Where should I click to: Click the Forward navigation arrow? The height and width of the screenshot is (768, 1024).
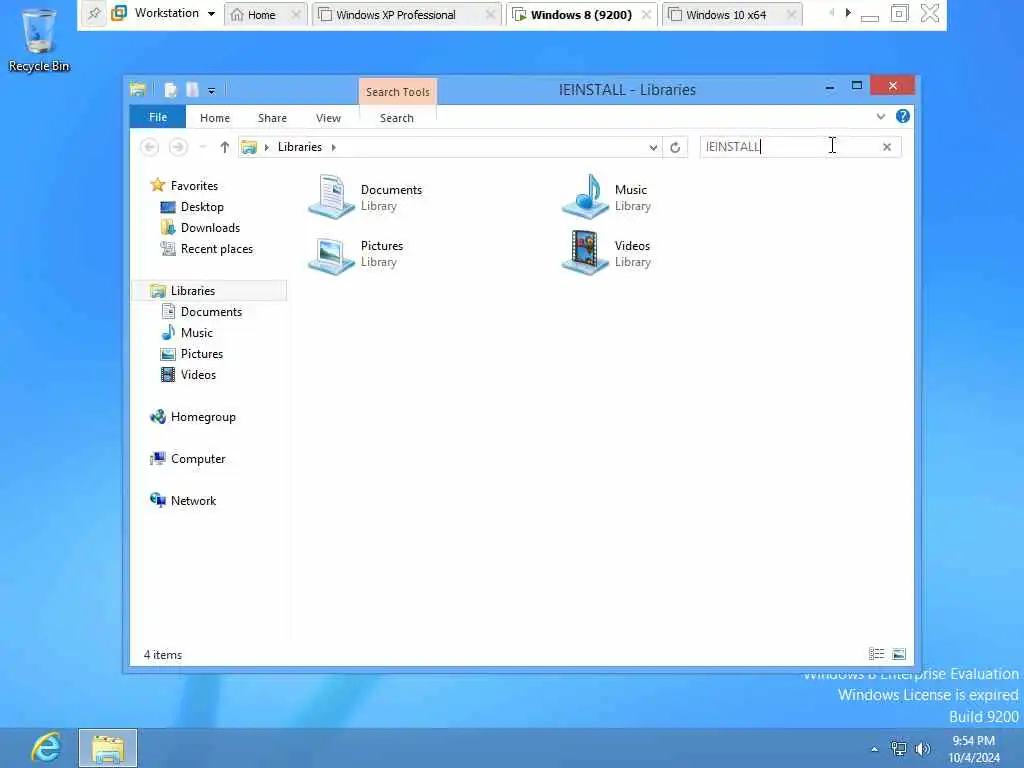(x=178, y=147)
